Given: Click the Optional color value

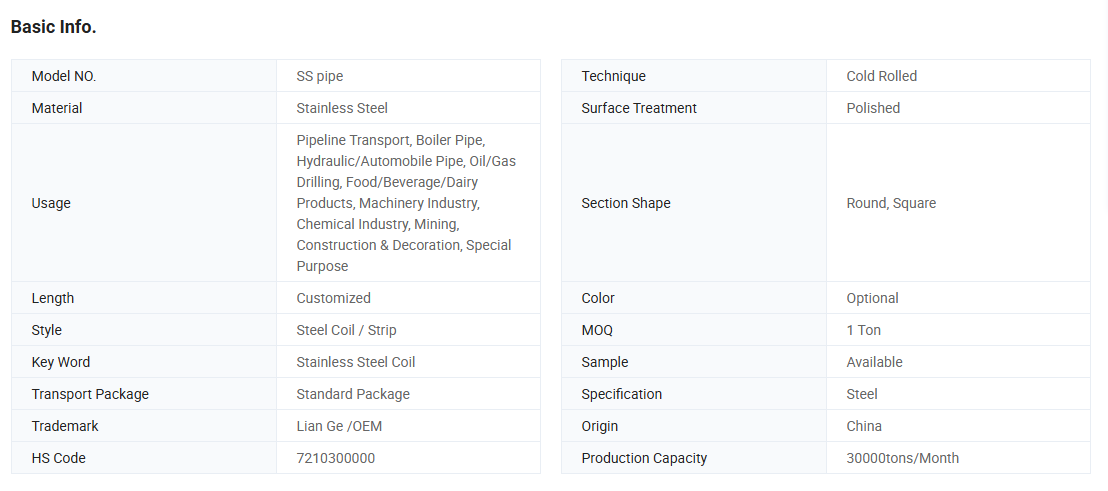Looking at the screenshot, I should pos(872,298).
